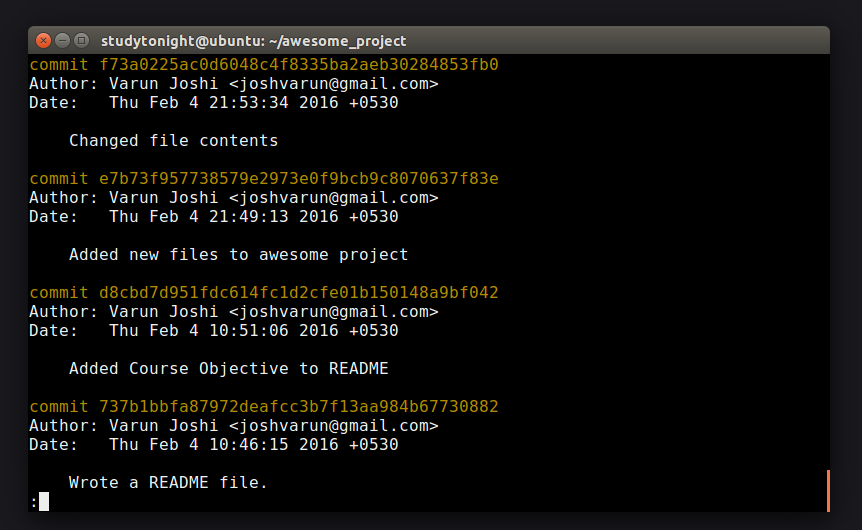Click 'Added new files to awesome project' message
This screenshot has width=862, height=530.
tap(239, 255)
